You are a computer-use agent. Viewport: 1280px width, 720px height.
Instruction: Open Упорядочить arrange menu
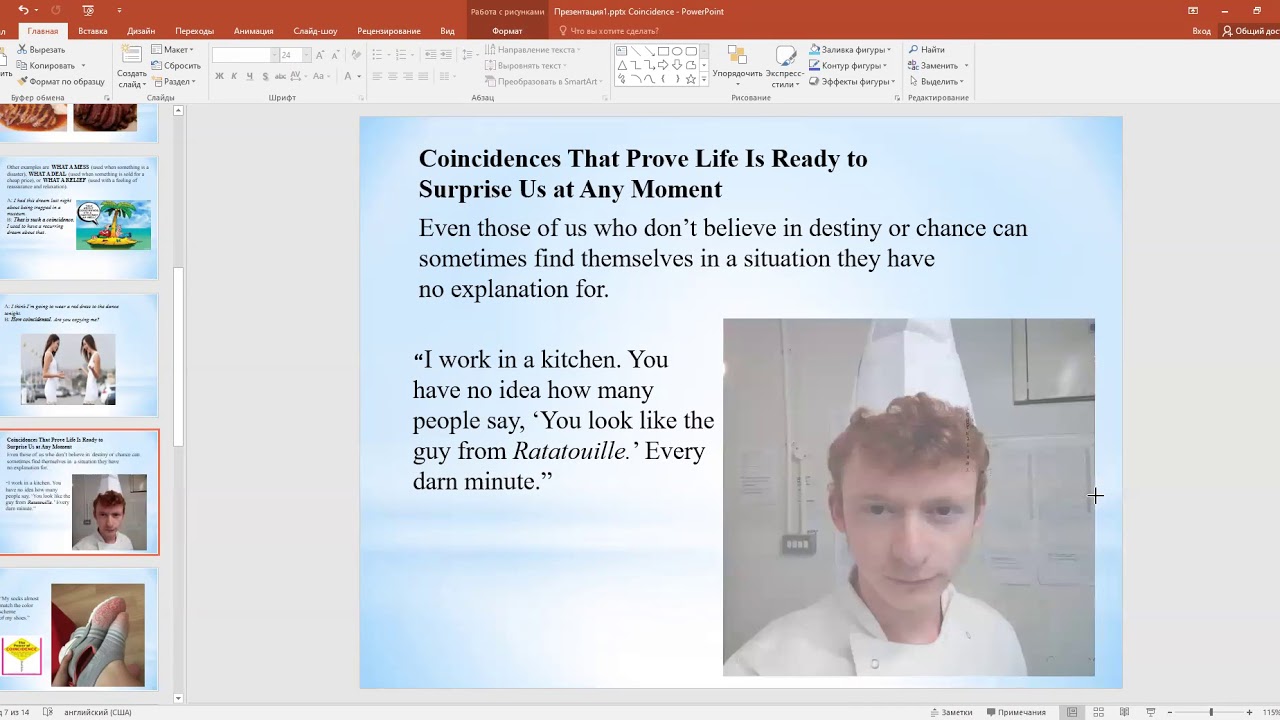coord(737,66)
